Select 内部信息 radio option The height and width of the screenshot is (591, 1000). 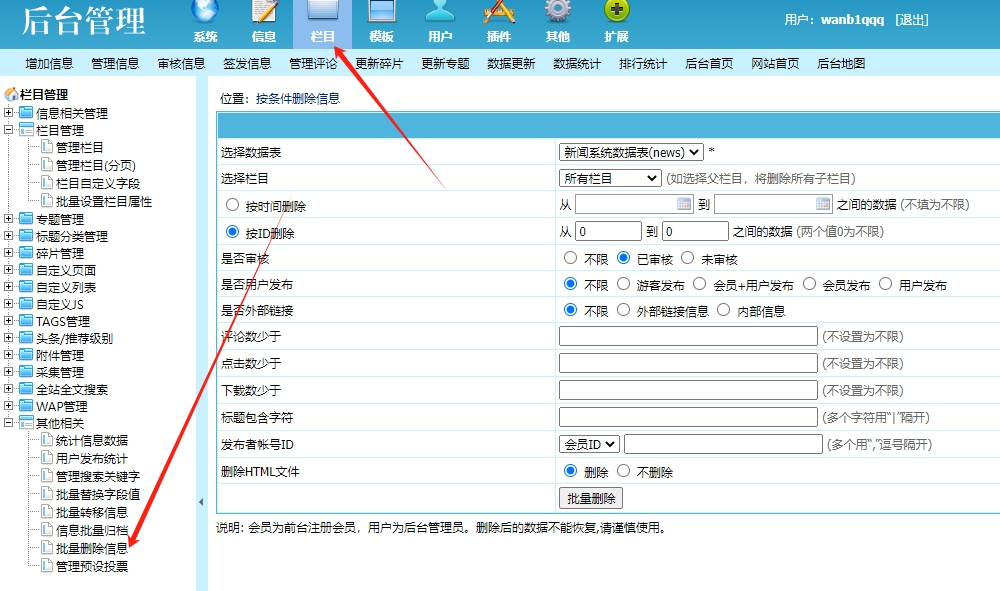pos(723,310)
